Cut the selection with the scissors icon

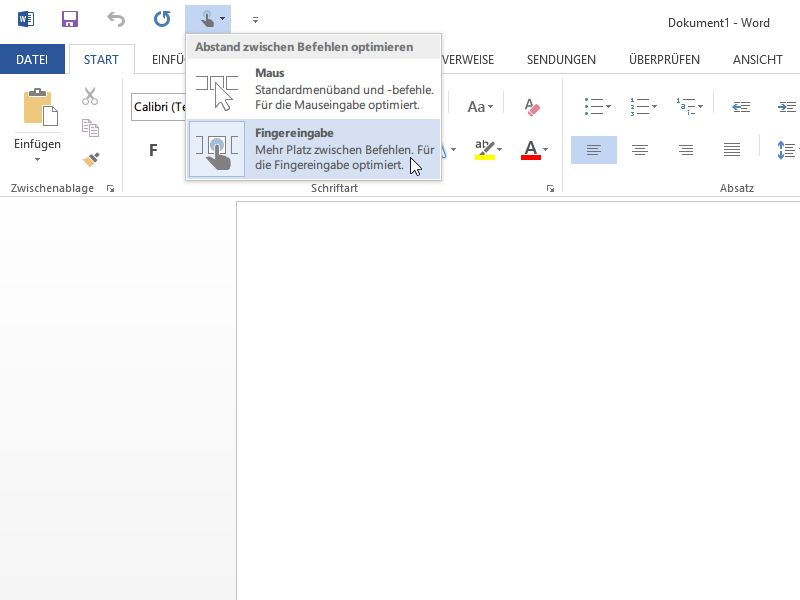tap(90, 96)
